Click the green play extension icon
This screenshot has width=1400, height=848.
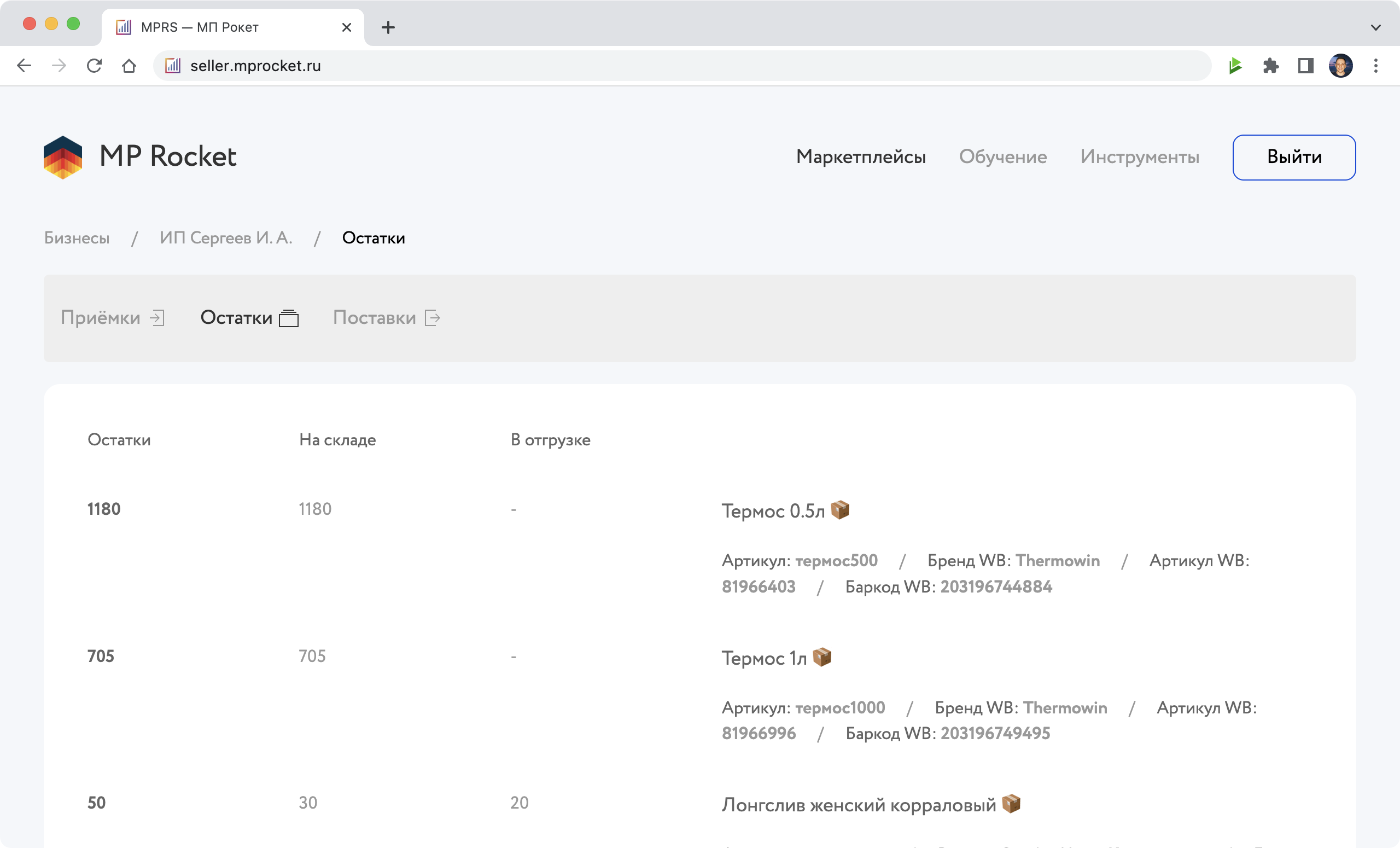(1235, 66)
